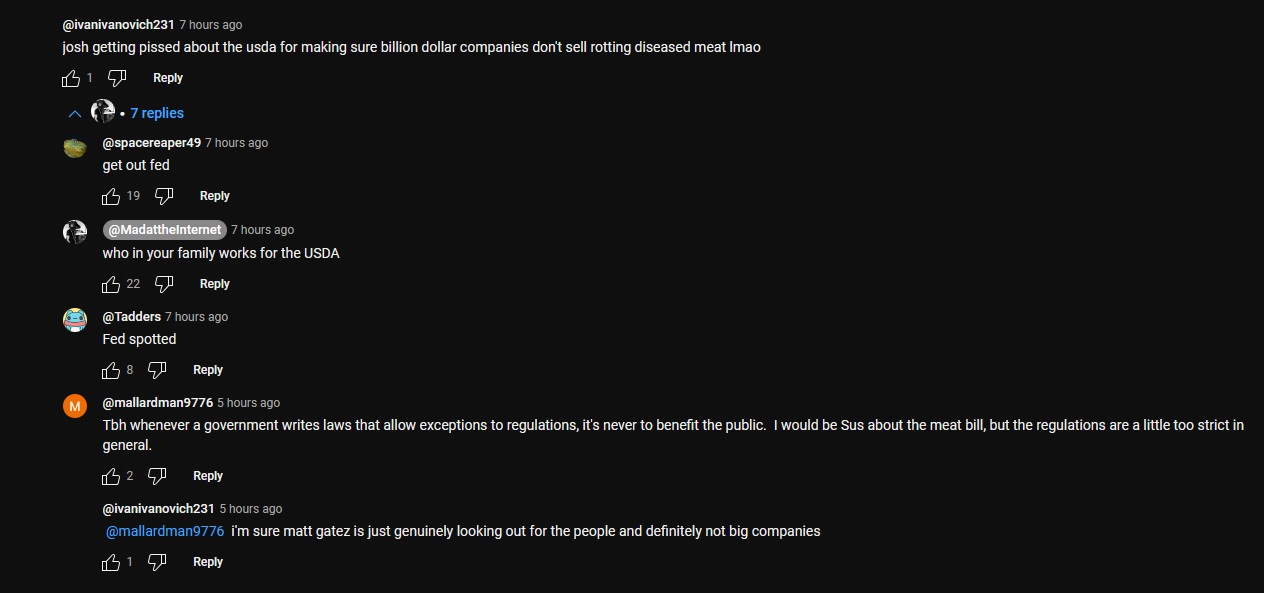Dislike the last reply about matt gatez
This screenshot has height=593, width=1264.
point(157,562)
